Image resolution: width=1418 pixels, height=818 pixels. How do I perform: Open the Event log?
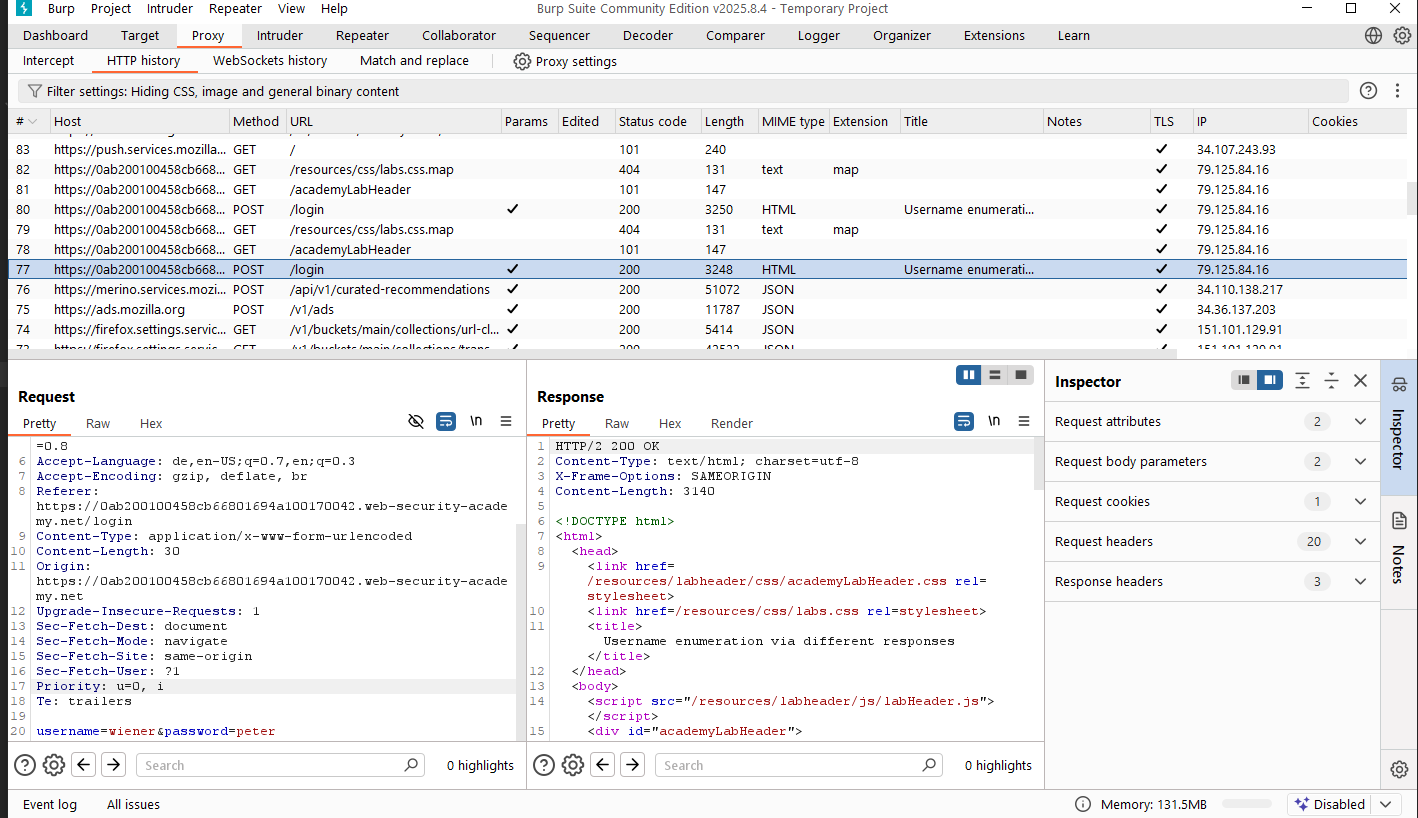coord(50,804)
